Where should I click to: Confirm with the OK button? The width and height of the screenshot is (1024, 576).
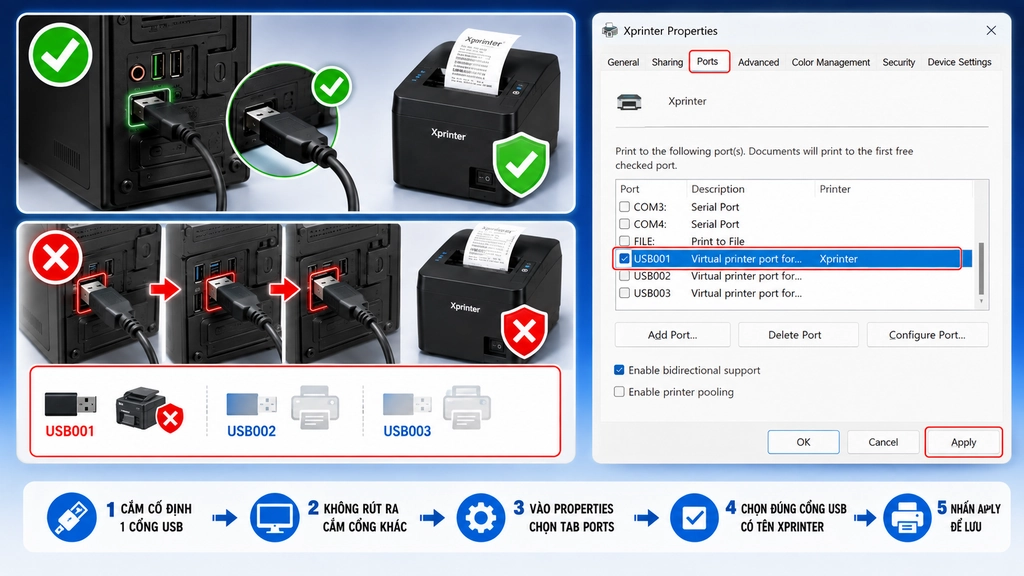click(803, 442)
